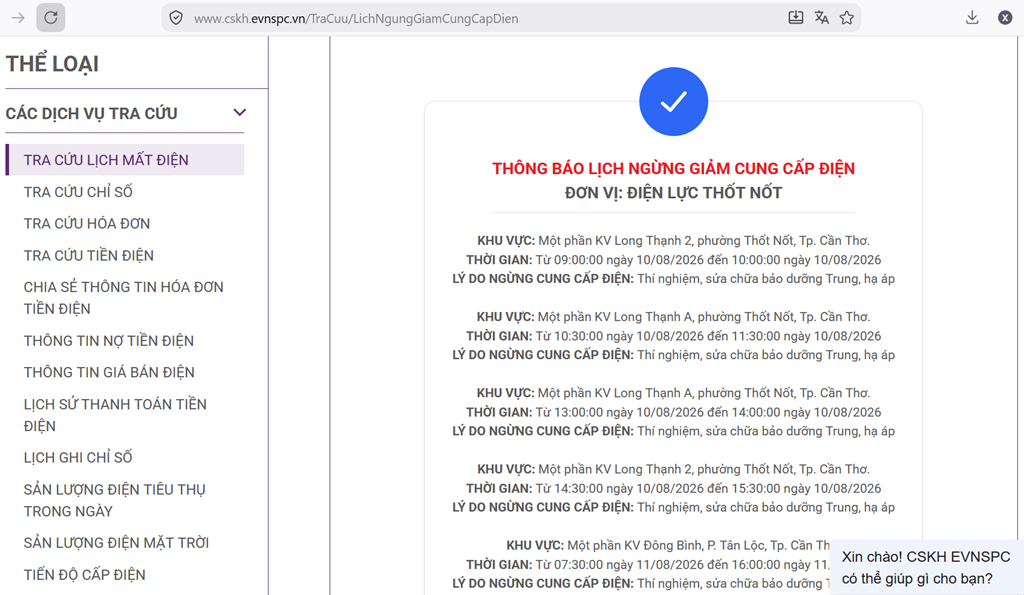The height and width of the screenshot is (595, 1024).
Task: Bookmark this page with the star icon
Action: pos(847,18)
